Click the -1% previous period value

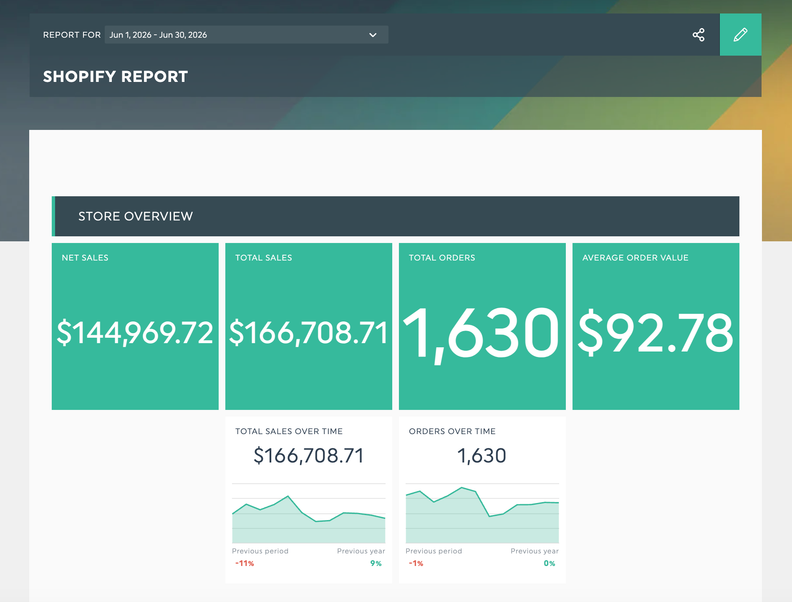coord(416,563)
